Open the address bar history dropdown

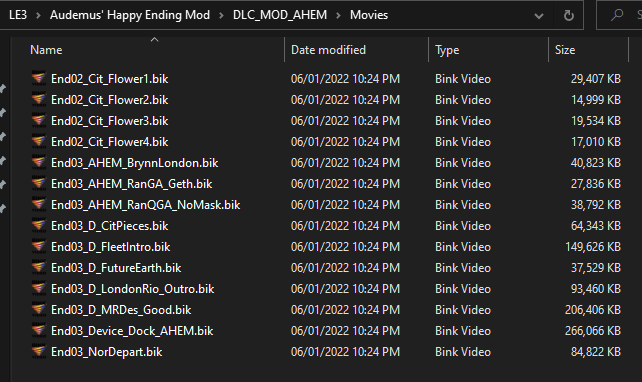539,16
